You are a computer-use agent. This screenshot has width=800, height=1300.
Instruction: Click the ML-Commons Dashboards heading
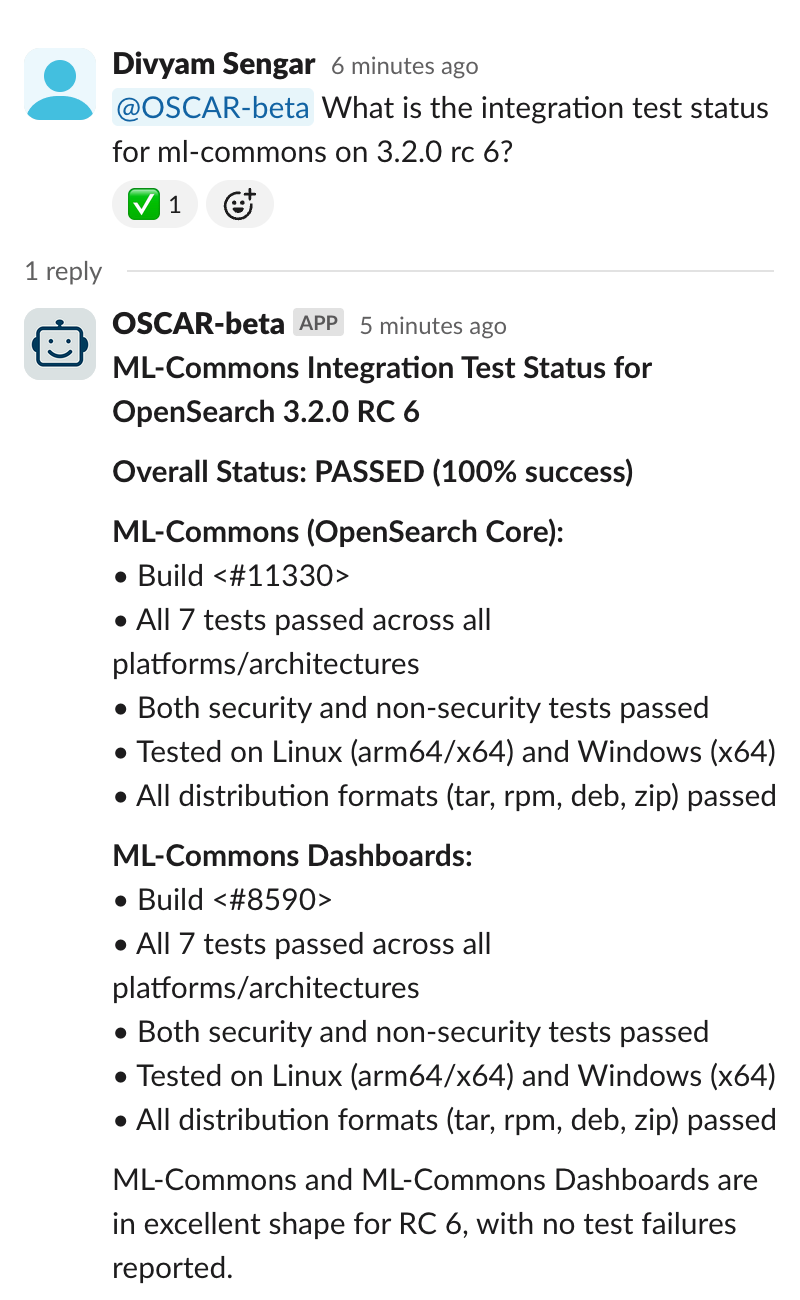292,856
